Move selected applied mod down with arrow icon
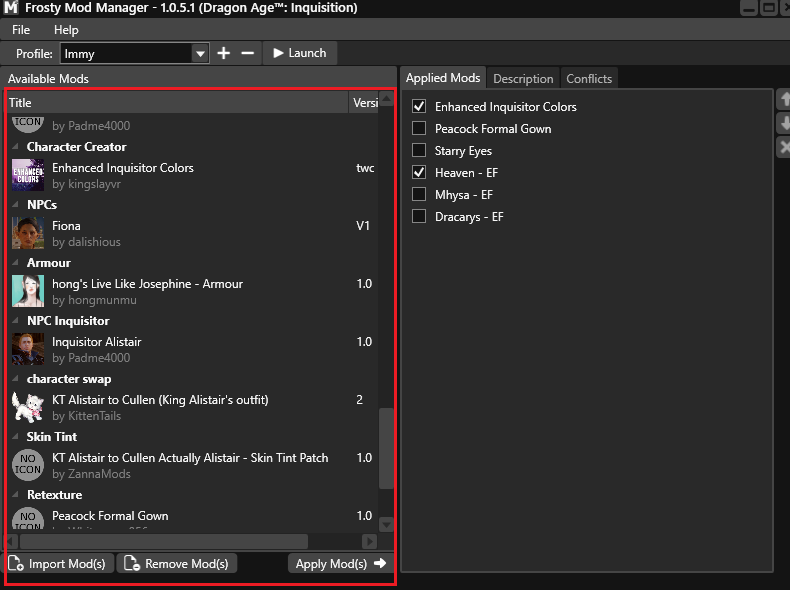 [x=784, y=123]
